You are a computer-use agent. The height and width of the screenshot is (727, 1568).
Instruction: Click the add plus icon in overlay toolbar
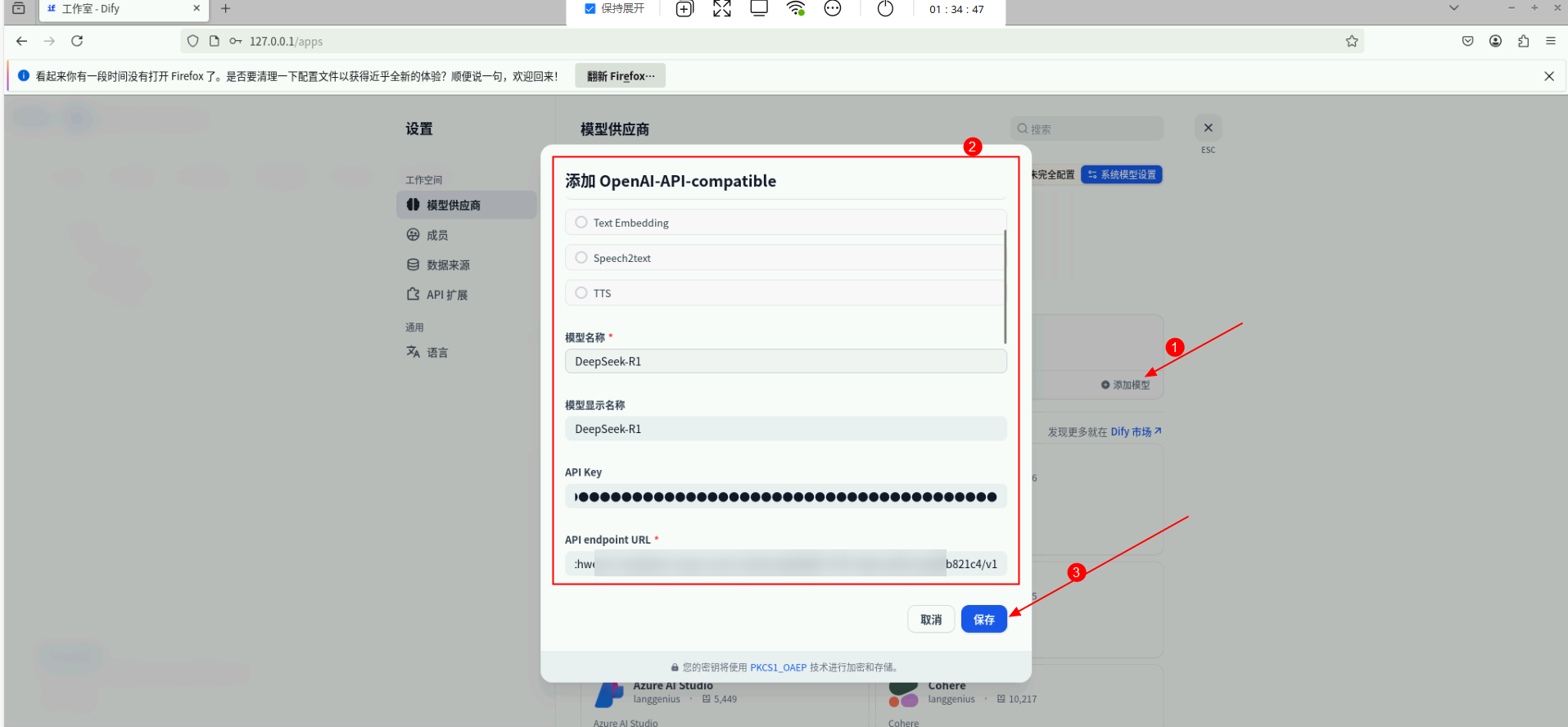click(685, 9)
